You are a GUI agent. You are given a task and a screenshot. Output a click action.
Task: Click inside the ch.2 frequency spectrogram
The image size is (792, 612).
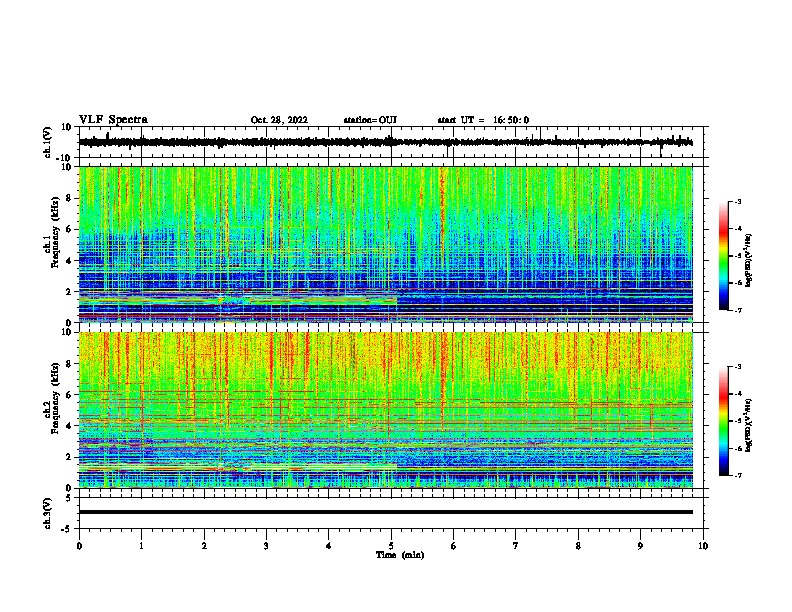click(385, 410)
